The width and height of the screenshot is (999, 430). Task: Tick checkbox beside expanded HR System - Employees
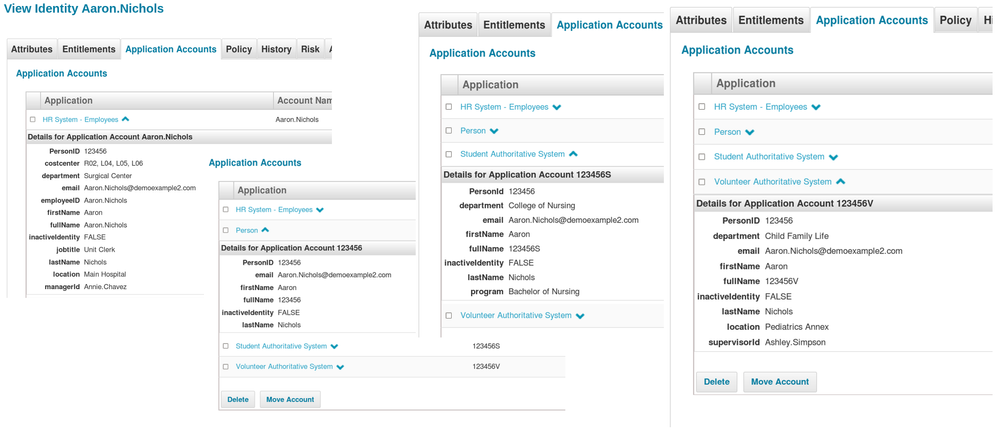33,120
